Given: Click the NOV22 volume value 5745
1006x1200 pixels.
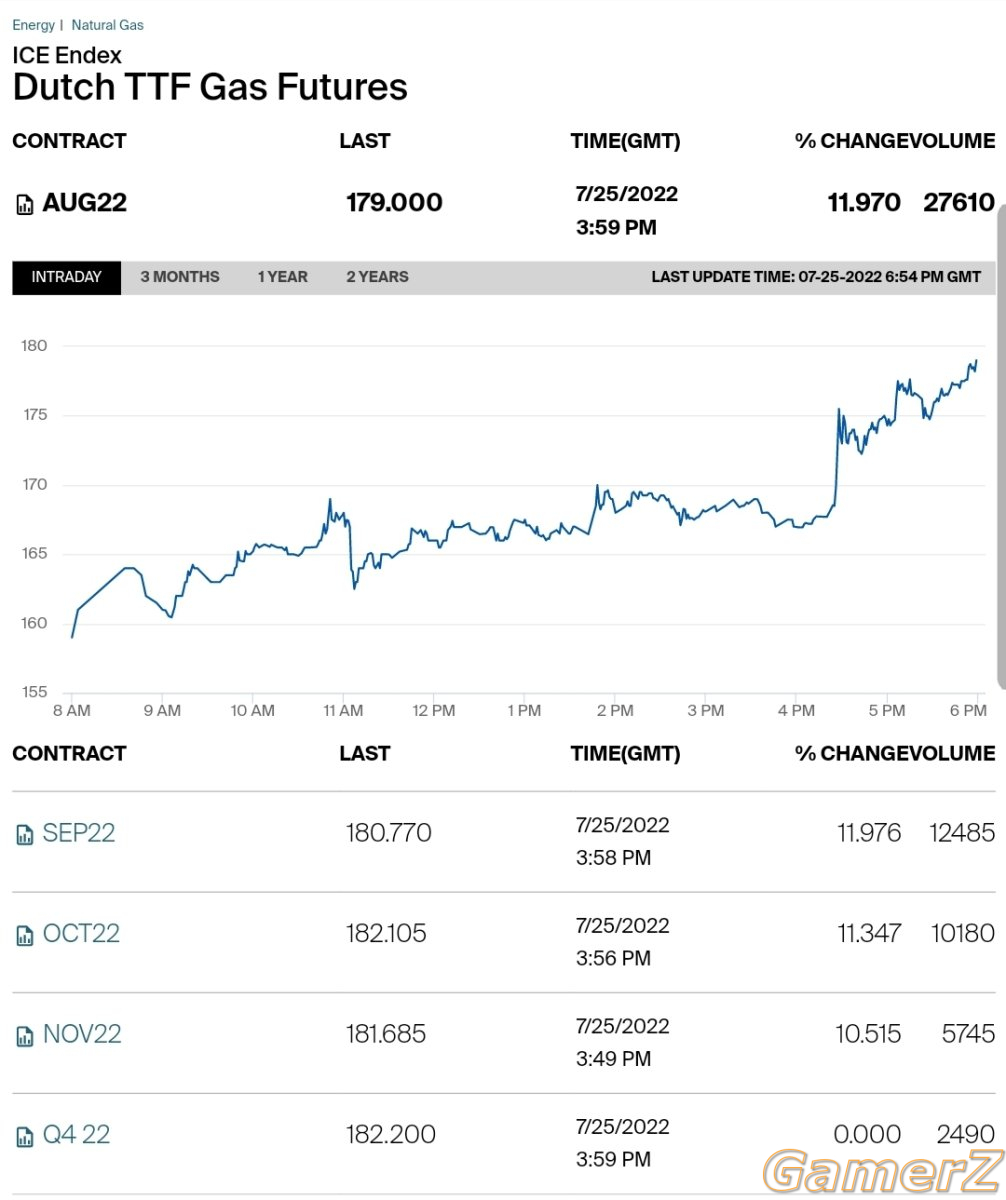Looking at the screenshot, I should point(969,1034).
